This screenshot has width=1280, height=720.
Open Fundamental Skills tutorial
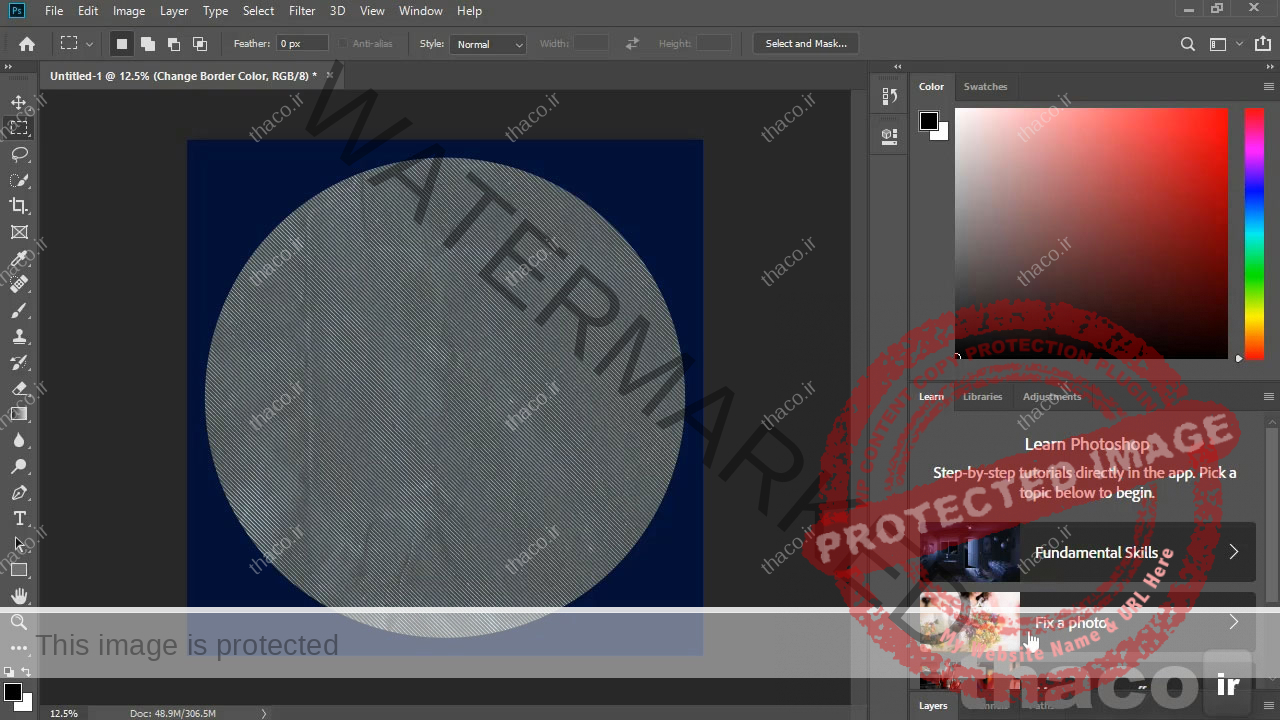coord(1088,552)
